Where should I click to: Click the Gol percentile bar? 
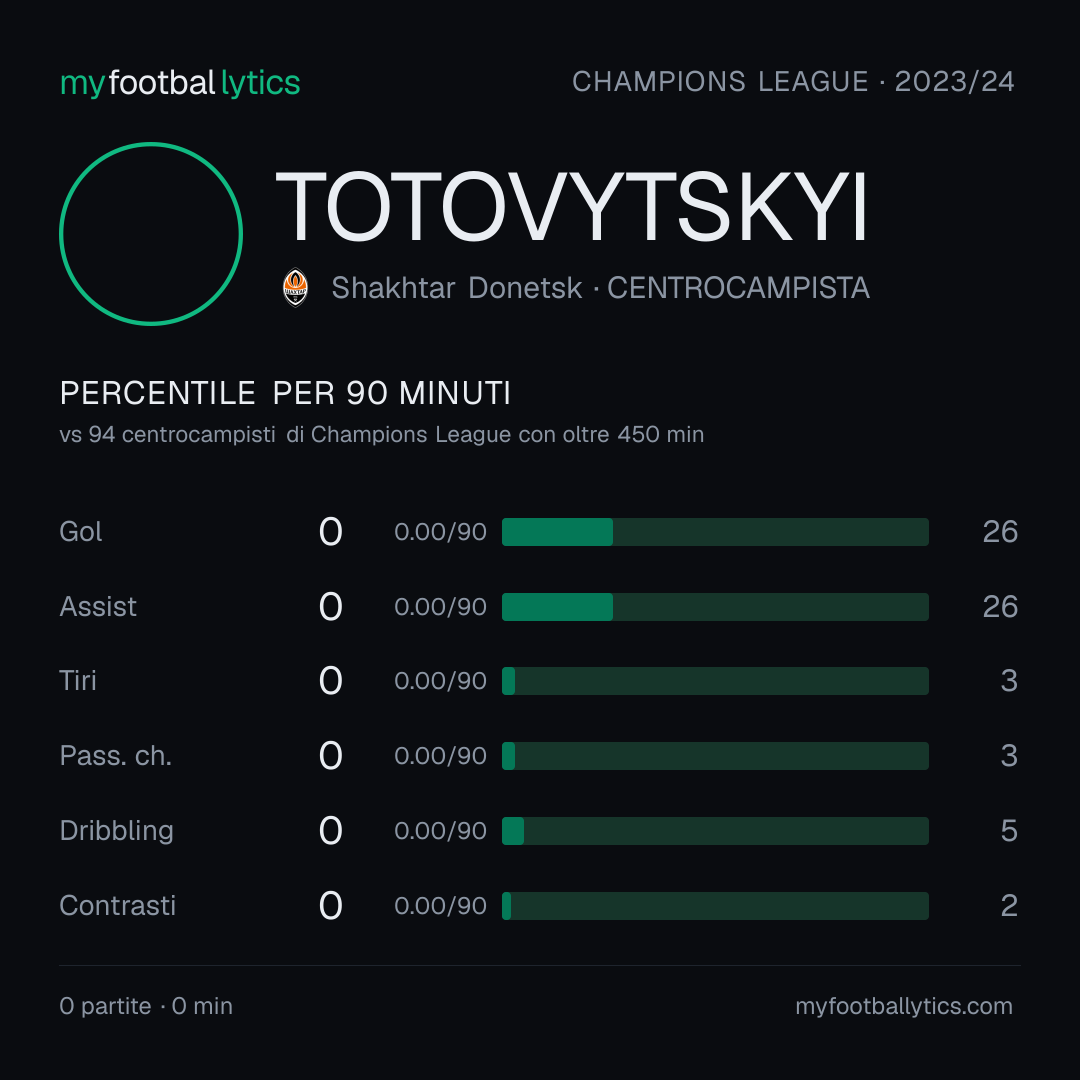715,532
